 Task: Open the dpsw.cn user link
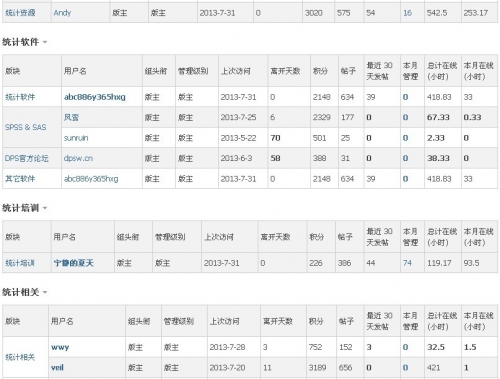pos(78,158)
